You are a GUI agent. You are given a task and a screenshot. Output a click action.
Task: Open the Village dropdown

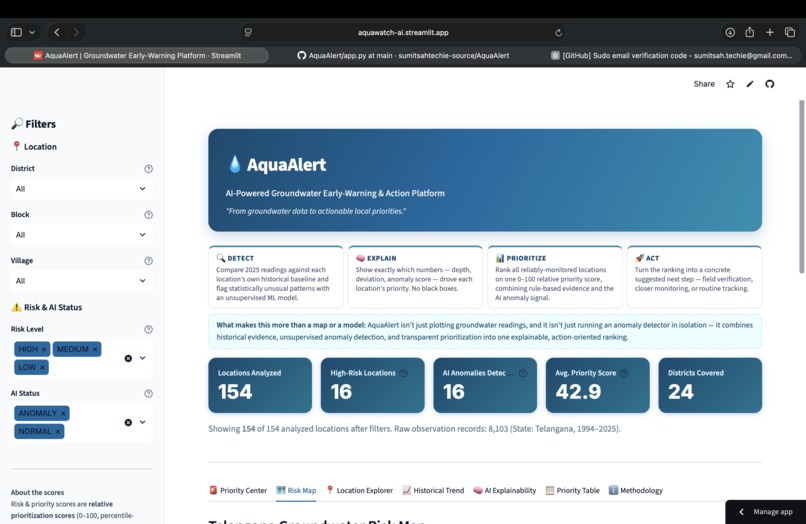coord(81,281)
